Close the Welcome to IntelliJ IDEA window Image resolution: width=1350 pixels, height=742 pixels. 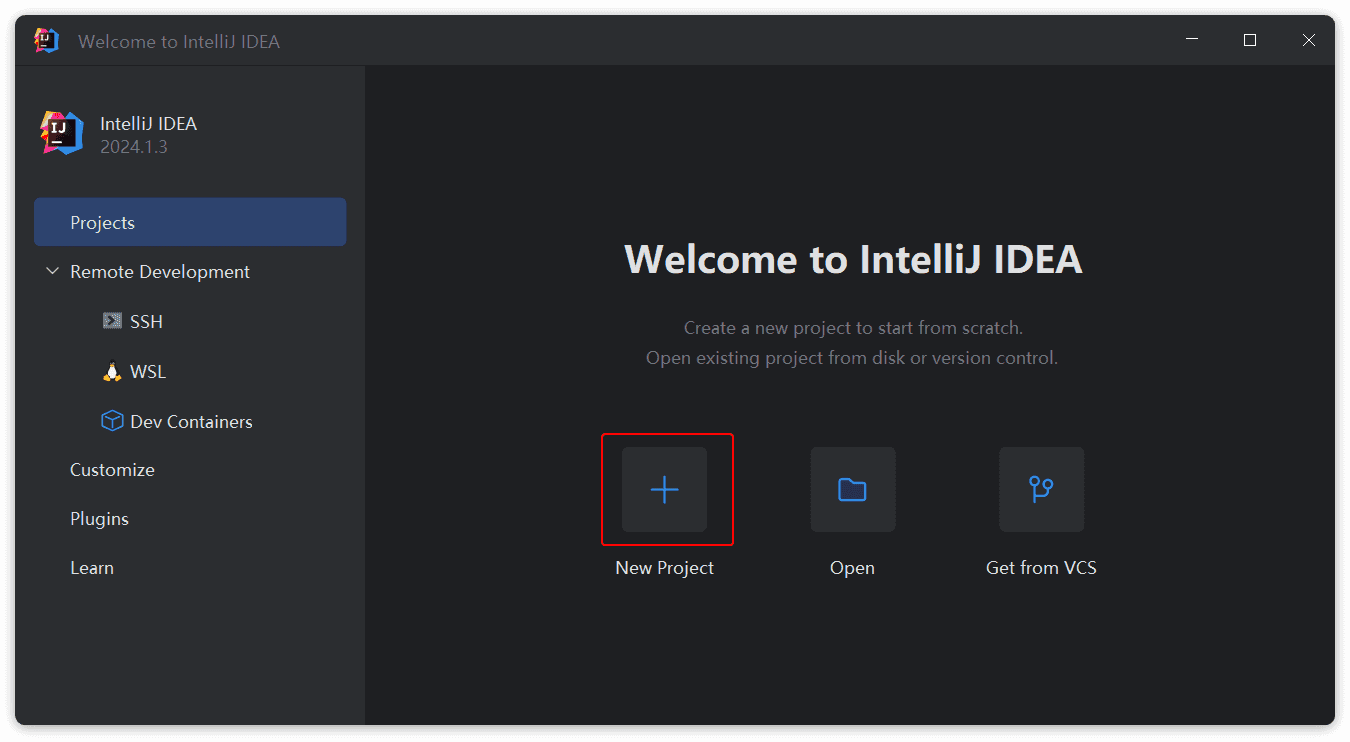(x=1308, y=40)
